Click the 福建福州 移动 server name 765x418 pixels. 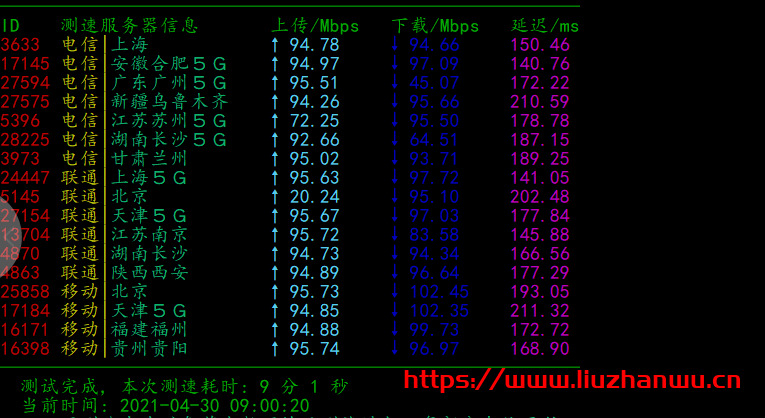pyautogui.click(x=150, y=330)
